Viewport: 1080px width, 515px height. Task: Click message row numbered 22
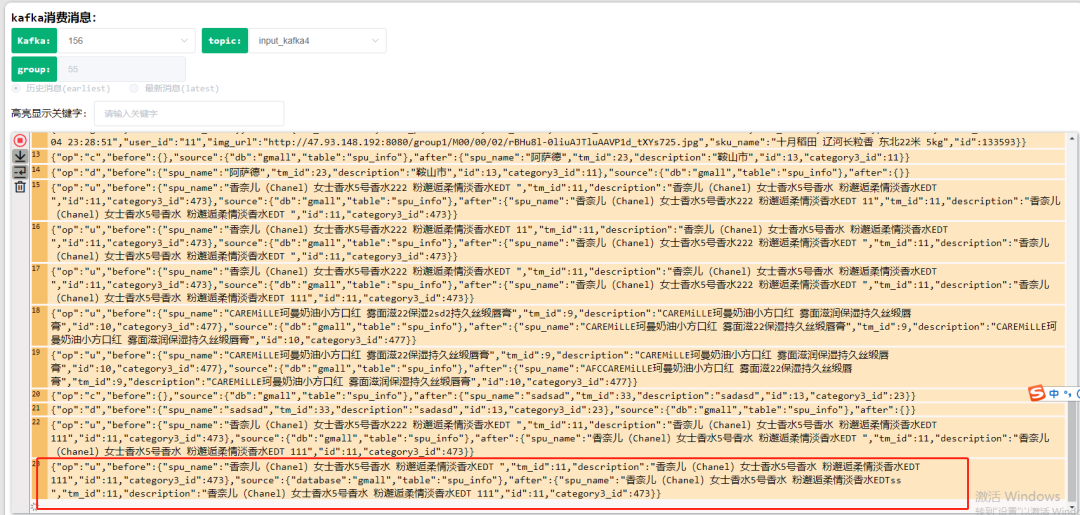548,437
